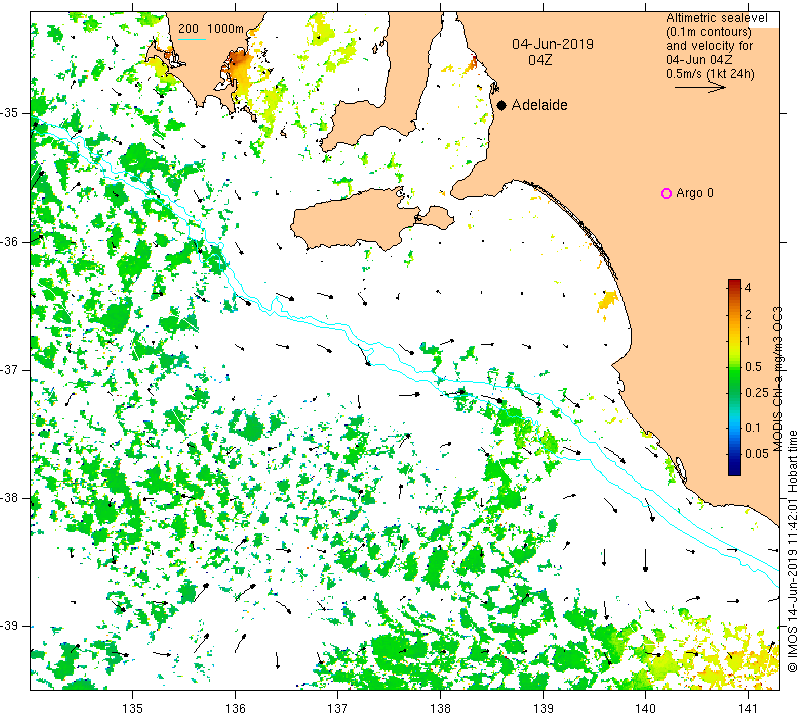Screen dimensions: 800x720
Task: Click the '200 1000m' depth legend text
Action: 211,29
